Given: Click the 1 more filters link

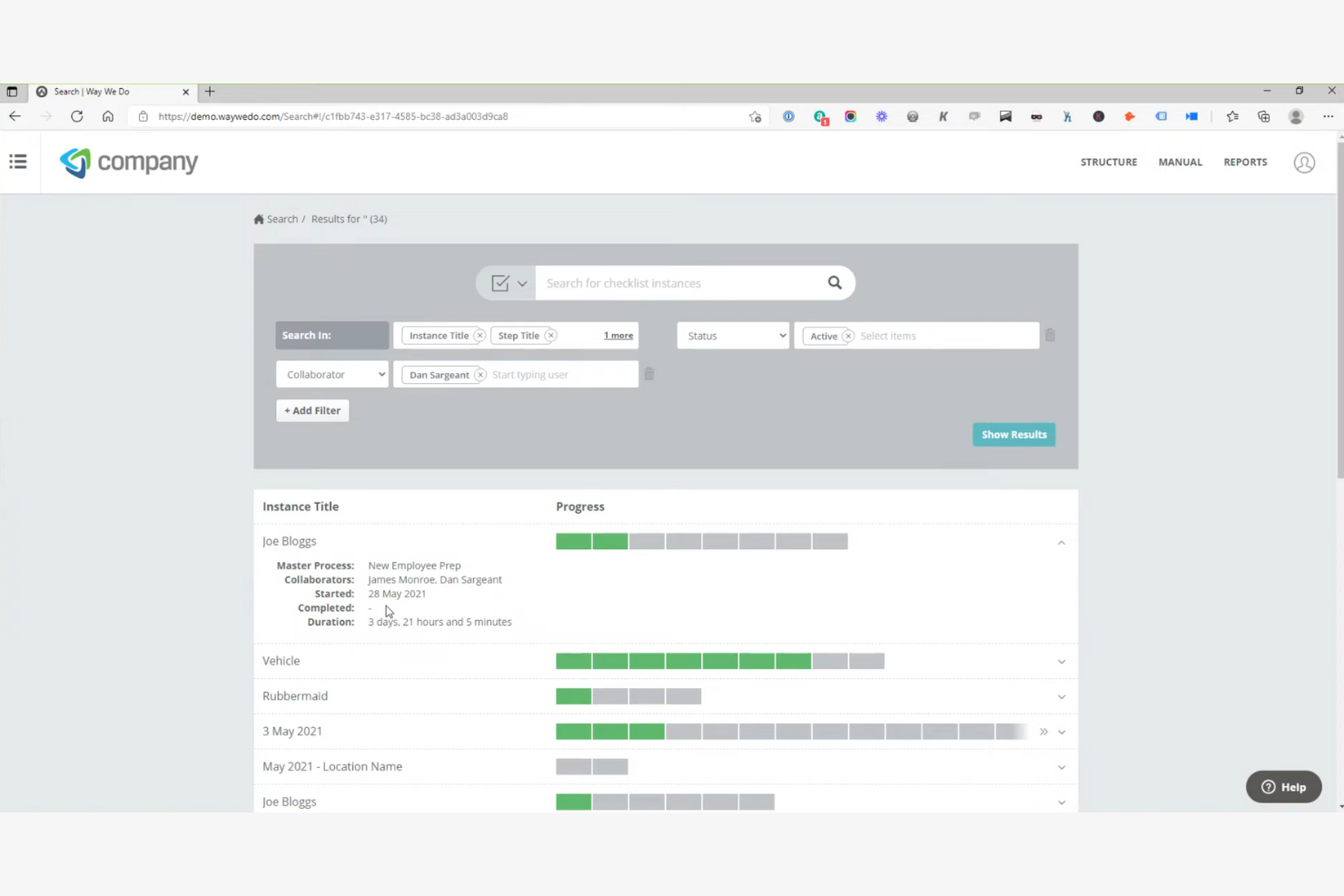Looking at the screenshot, I should coord(618,335).
